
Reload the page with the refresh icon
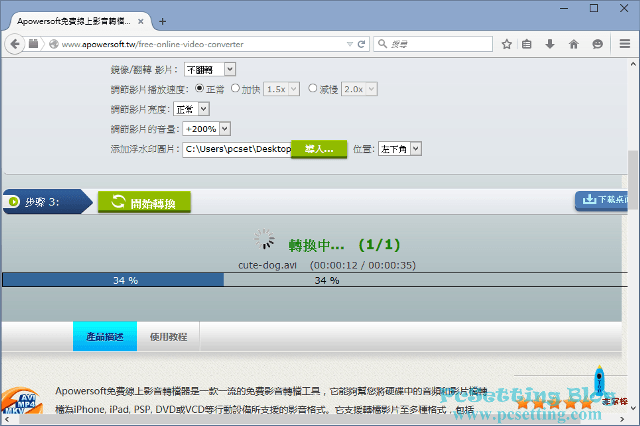(x=361, y=44)
